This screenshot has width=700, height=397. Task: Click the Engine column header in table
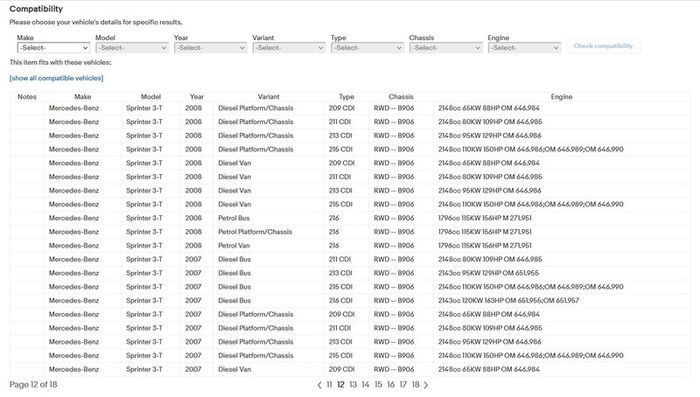pos(561,96)
